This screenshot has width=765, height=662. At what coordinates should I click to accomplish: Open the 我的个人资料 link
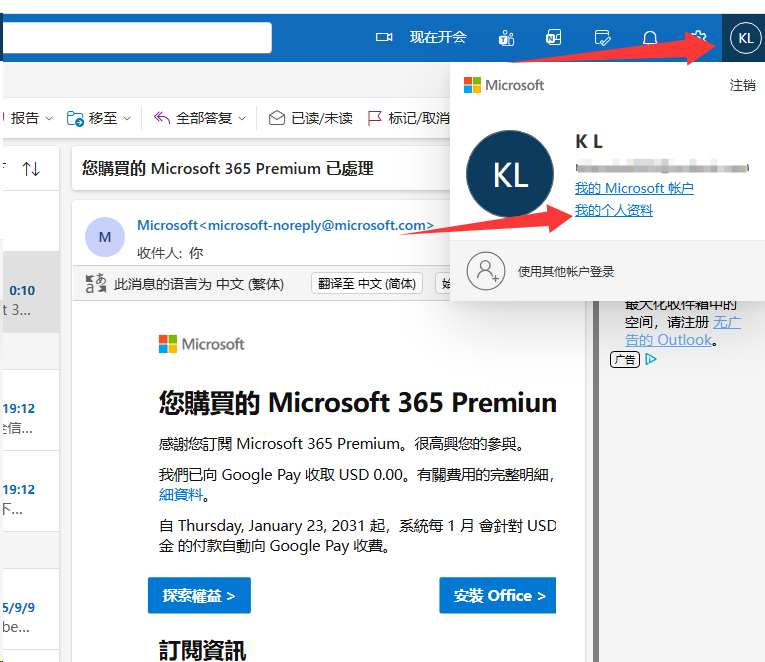613,210
